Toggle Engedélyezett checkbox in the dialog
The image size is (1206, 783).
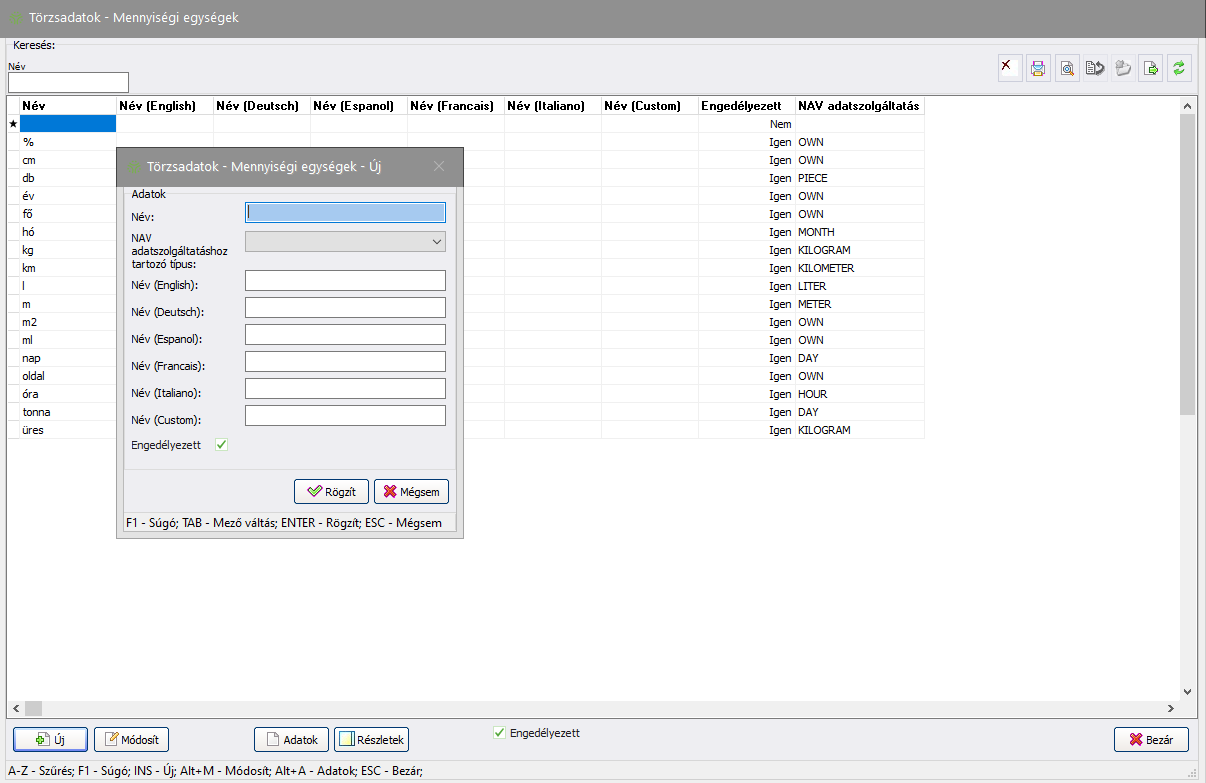[x=222, y=445]
